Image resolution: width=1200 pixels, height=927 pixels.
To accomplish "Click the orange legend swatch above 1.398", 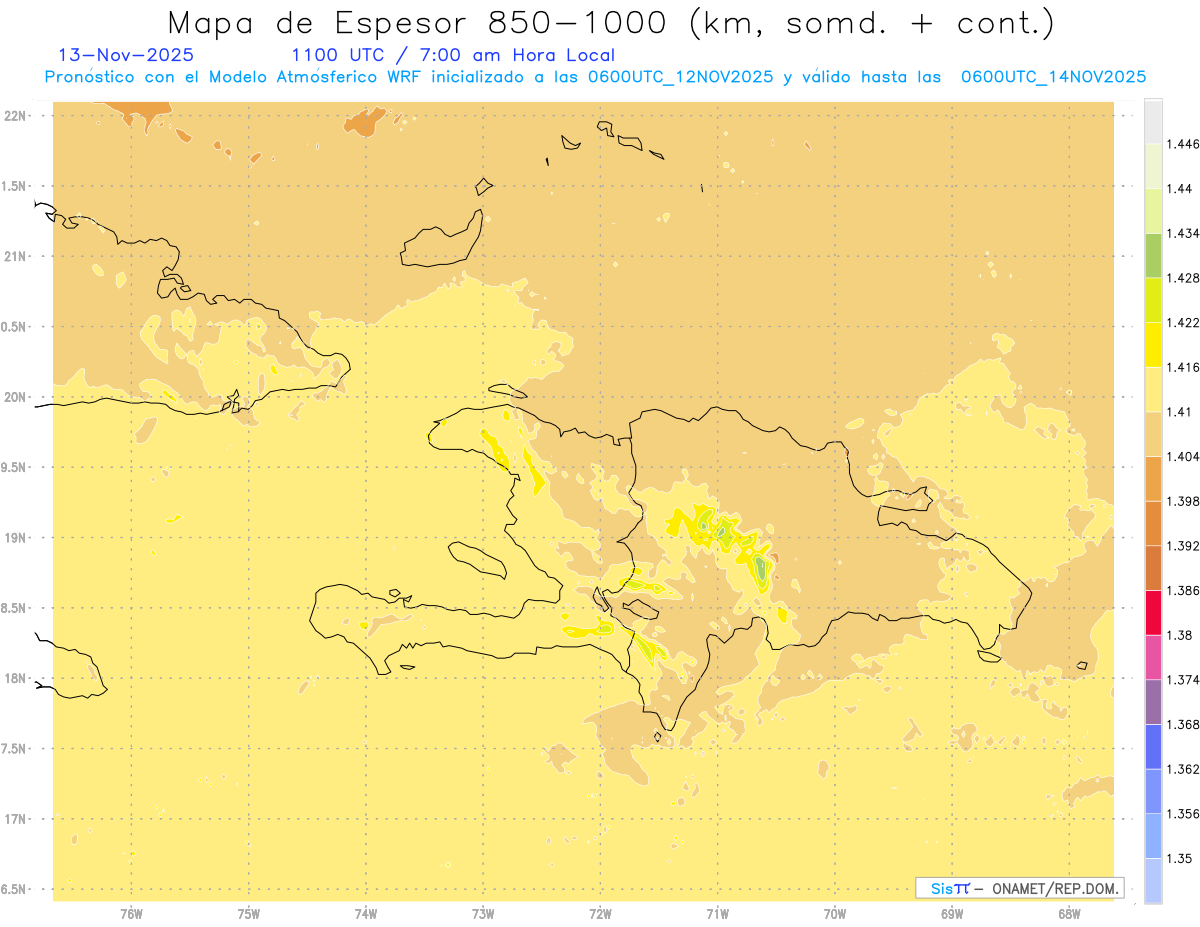I will [1153, 479].
